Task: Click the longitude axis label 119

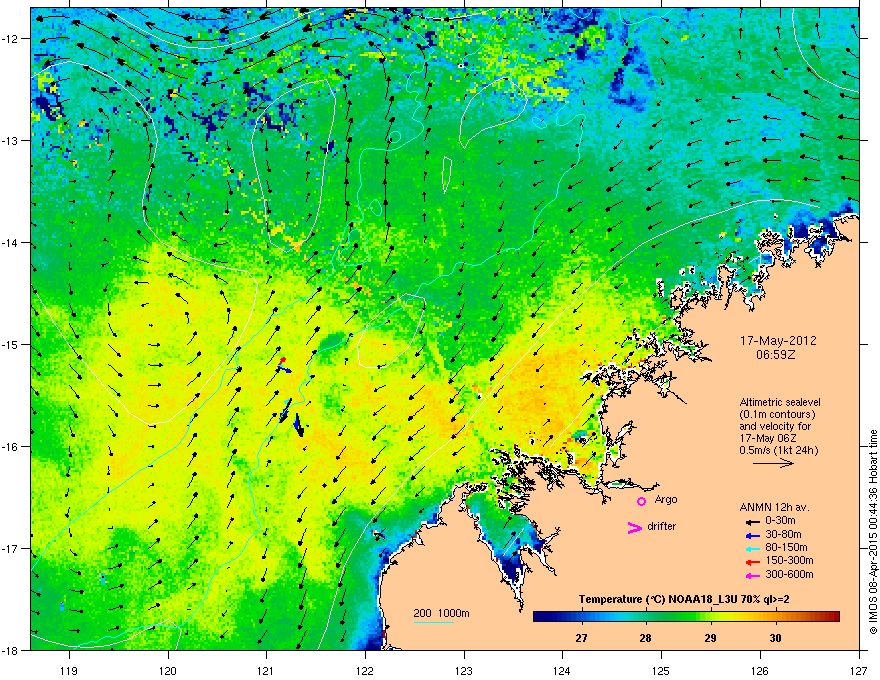Action: 69,670
